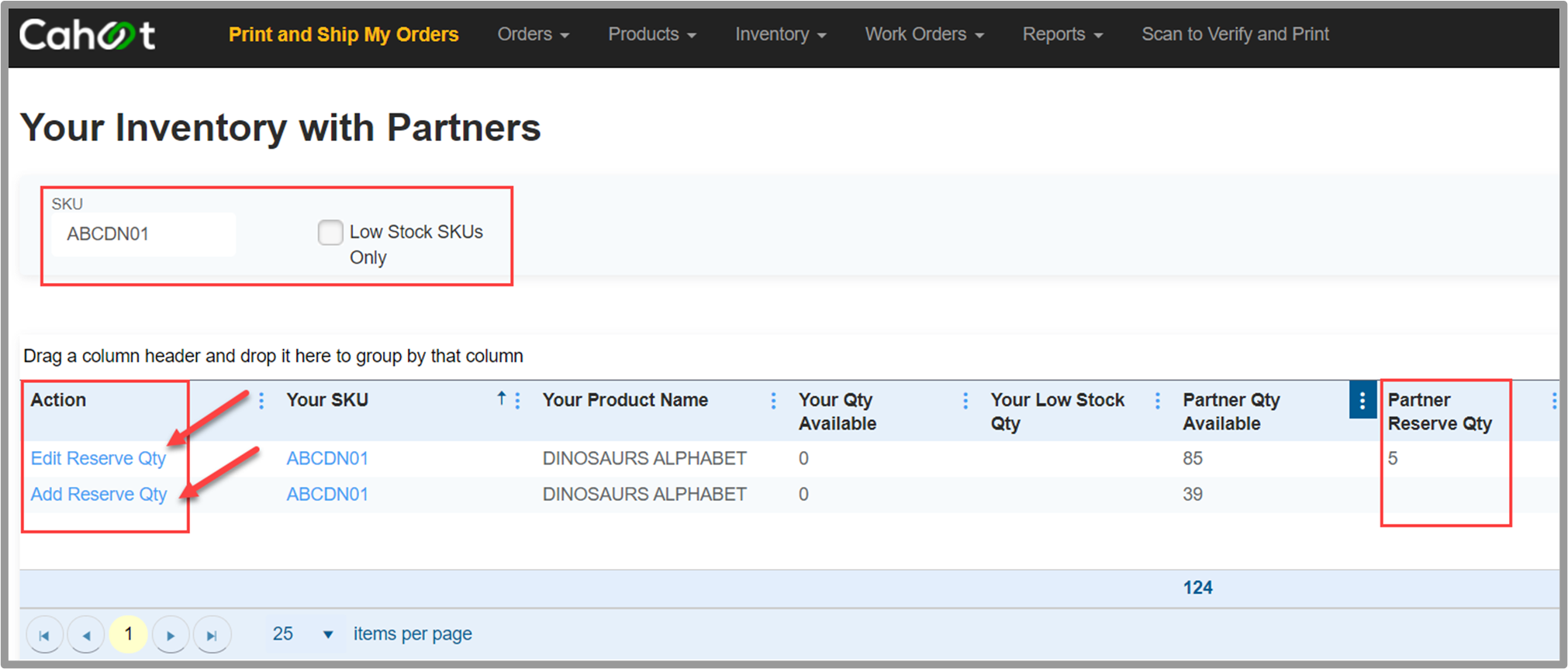Open Print and Ship My Orders

[x=344, y=35]
